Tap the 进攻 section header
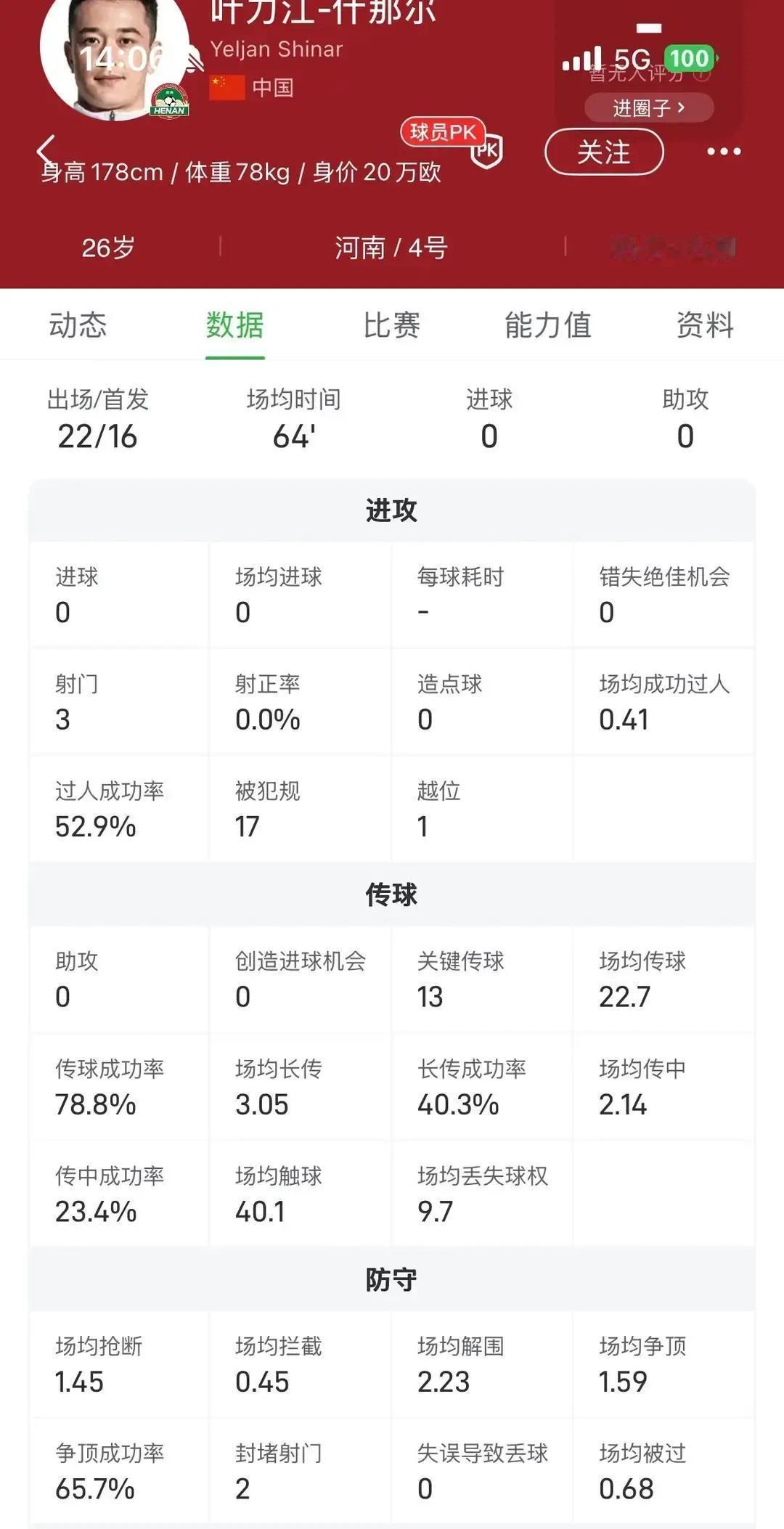 coord(391,510)
